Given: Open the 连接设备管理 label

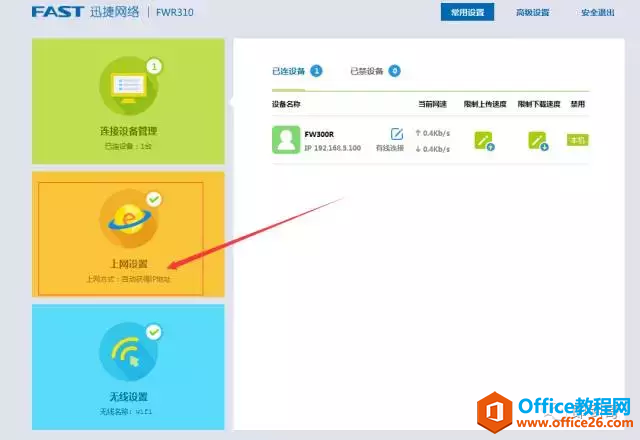Looking at the screenshot, I should pyautogui.click(x=129, y=131).
